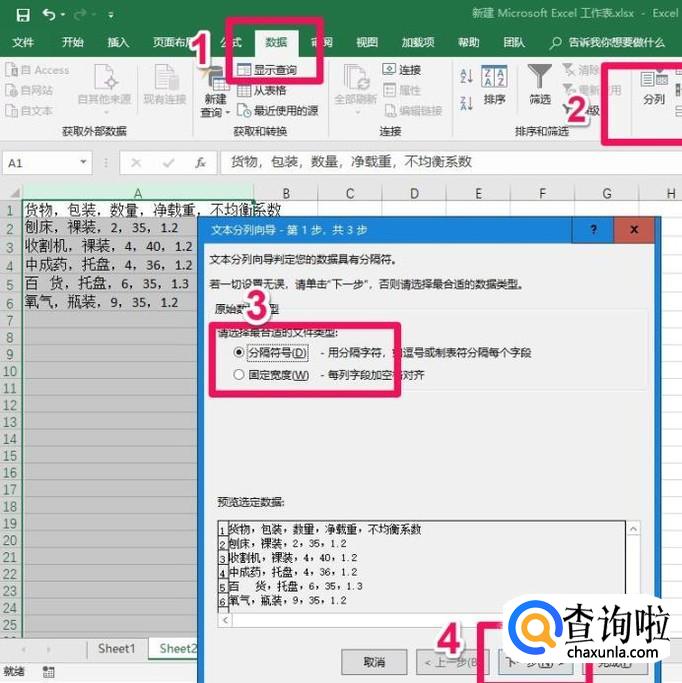Select the 固定宽度(W) radio button

[239, 374]
